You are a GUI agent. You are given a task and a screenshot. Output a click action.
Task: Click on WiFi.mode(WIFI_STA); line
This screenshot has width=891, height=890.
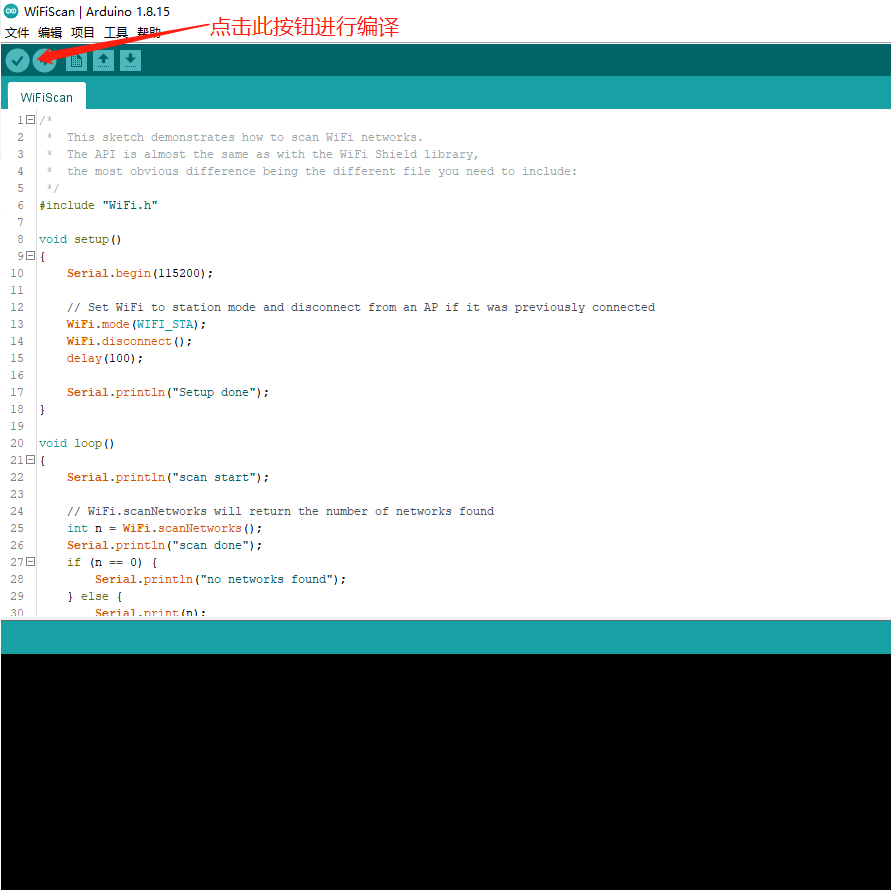point(136,325)
